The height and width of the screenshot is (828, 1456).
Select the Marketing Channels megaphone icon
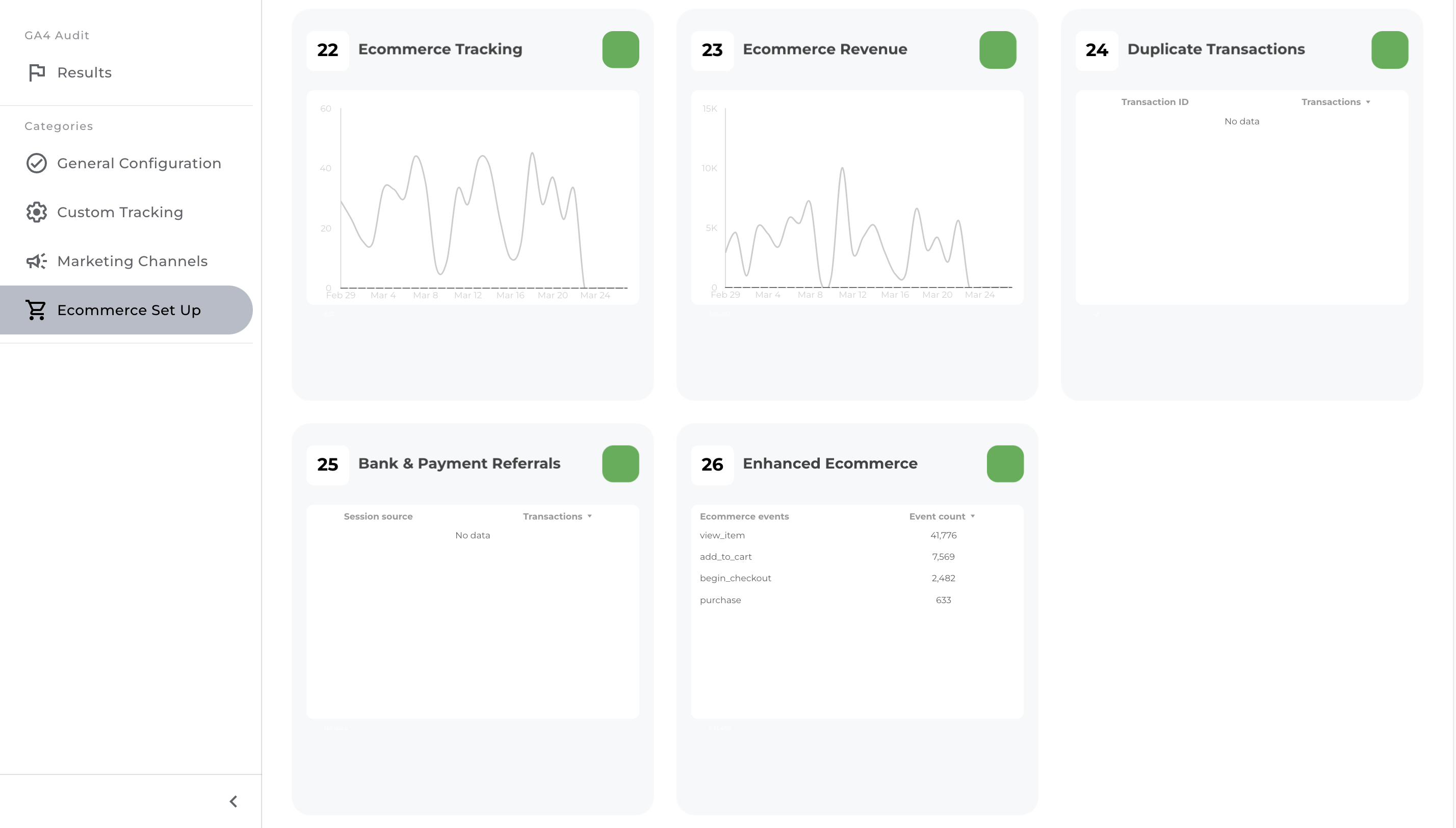tap(36, 261)
